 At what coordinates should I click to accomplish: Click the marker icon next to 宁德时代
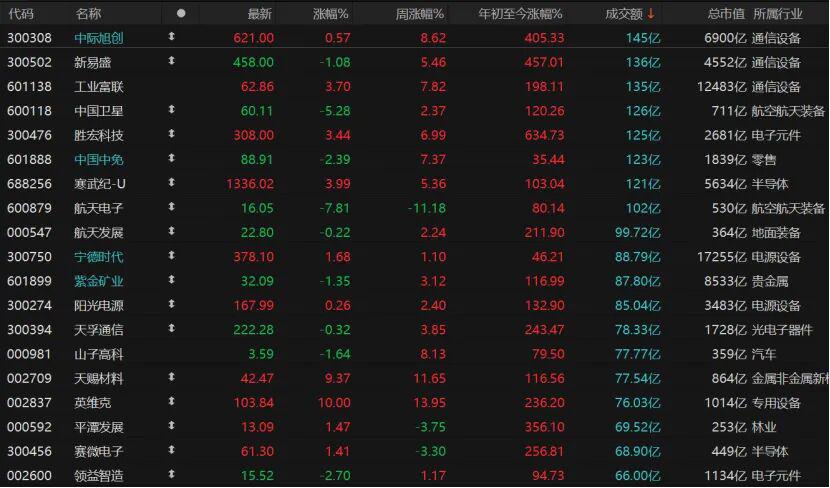point(171,256)
